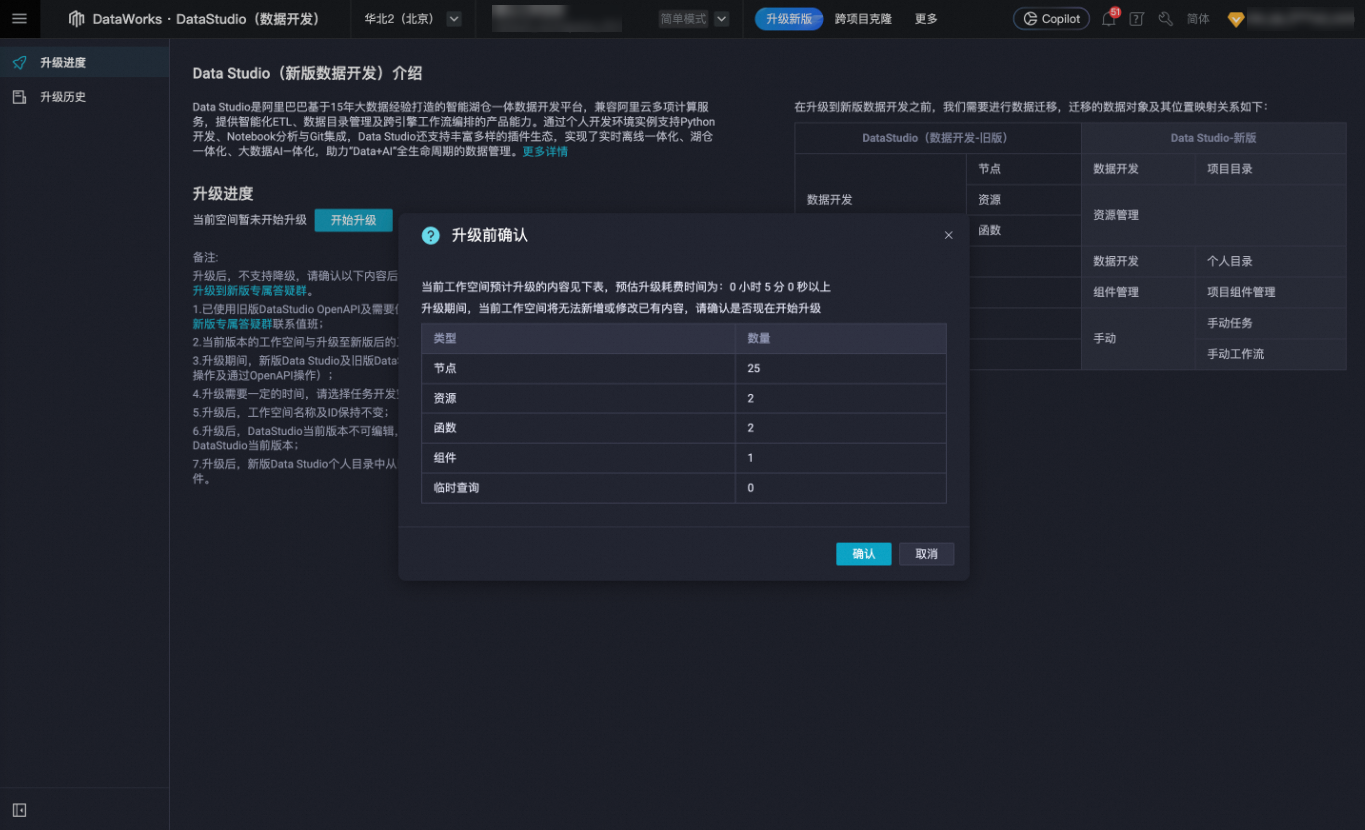Image resolution: width=1365 pixels, height=830 pixels.
Task: Click the 资源 row in dialog table
Action: [684, 398]
